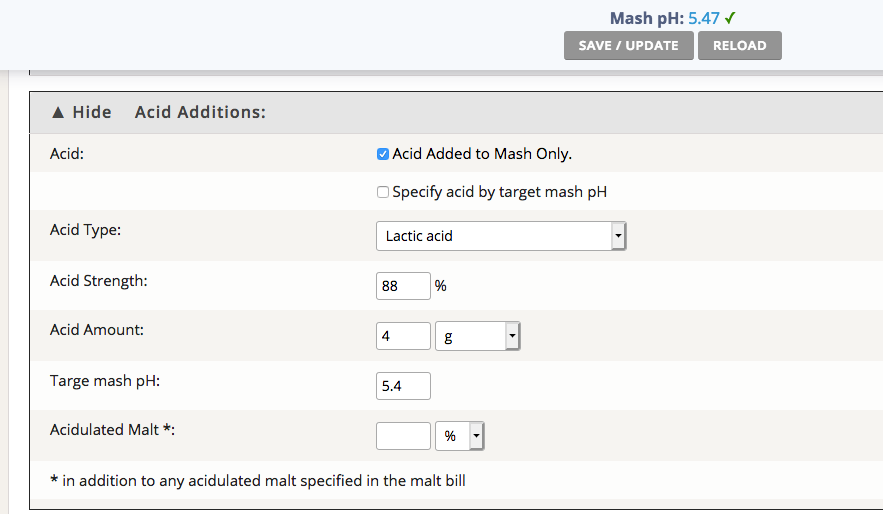Image resolution: width=883 pixels, height=514 pixels.
Task: Click the green mash pH checkmark icon
Action: coord(731,18)
